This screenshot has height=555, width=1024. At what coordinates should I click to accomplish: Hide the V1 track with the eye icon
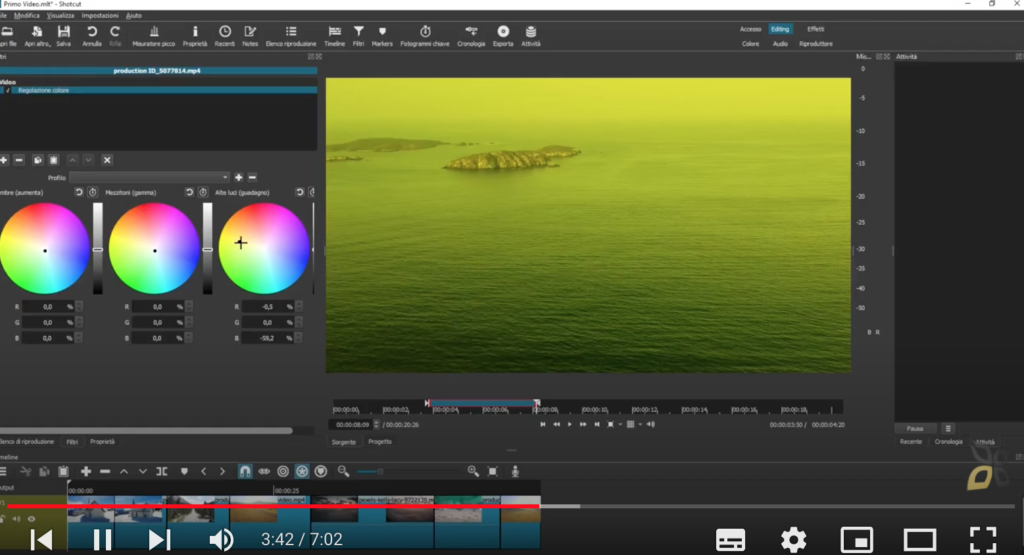pyautogui.click(x=31, y=519)
